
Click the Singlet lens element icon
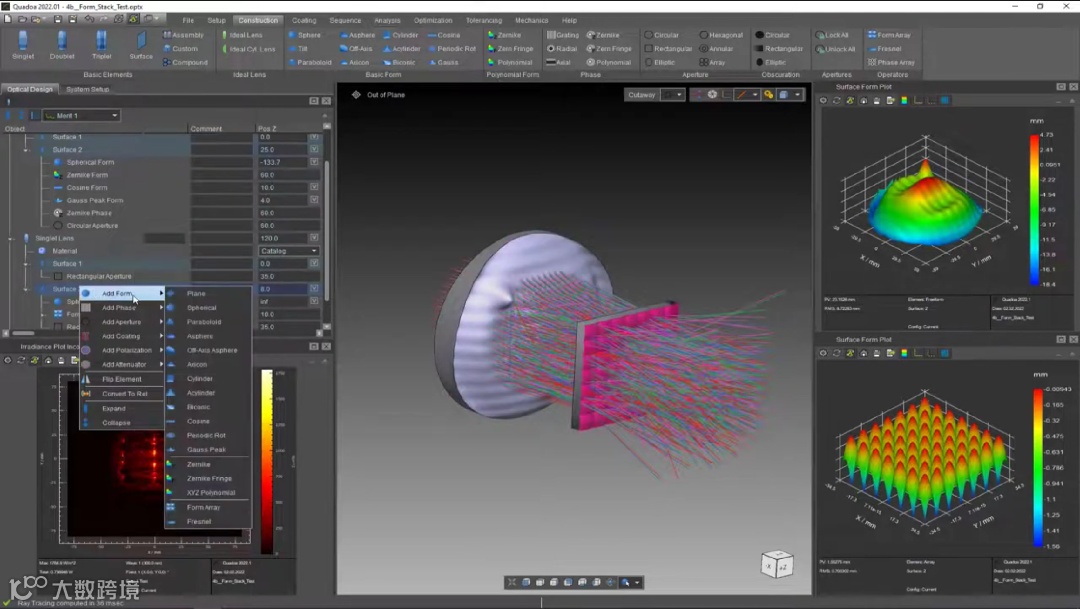pyautogui.click(x=23, y=40)
